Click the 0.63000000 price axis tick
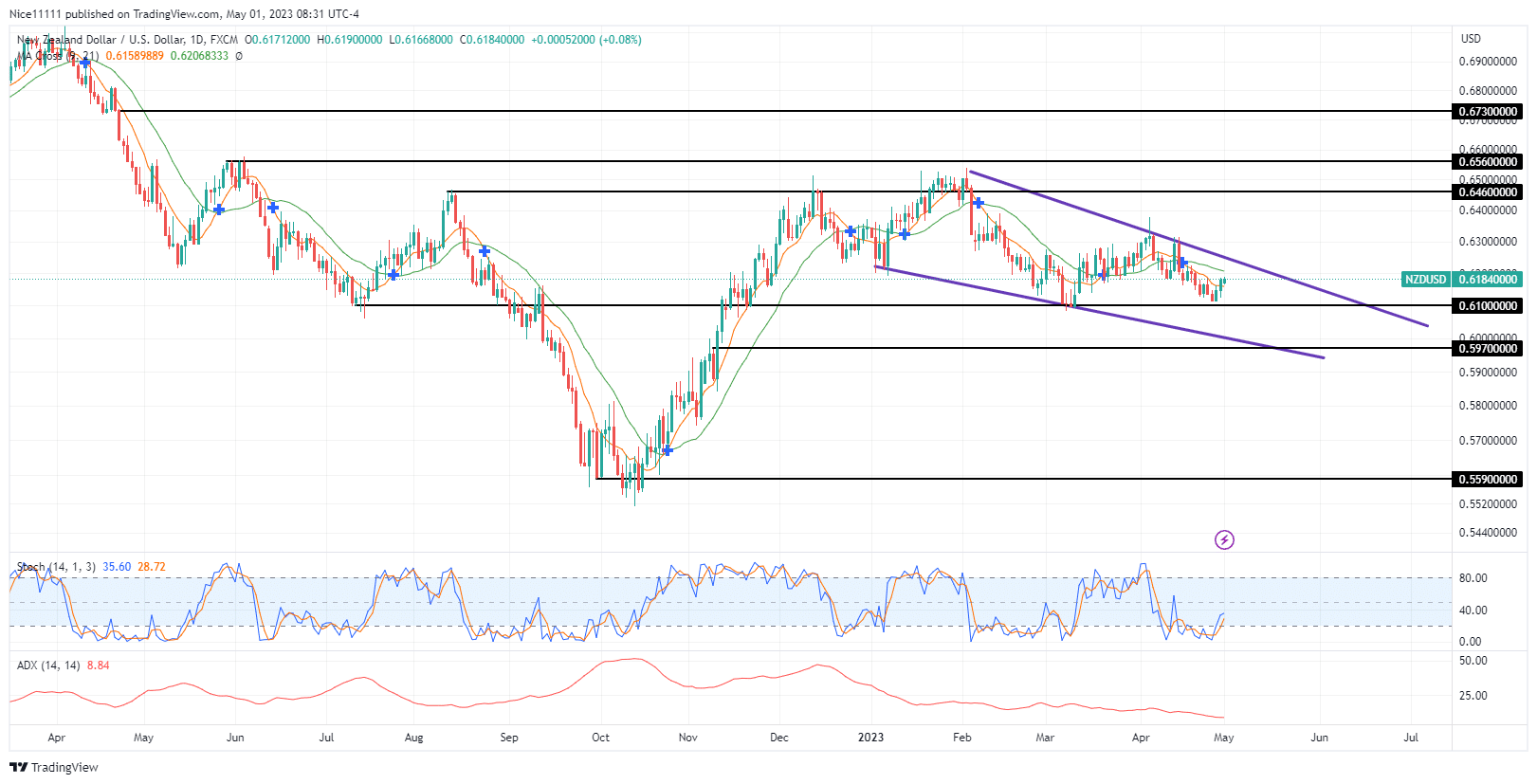 coord(1488,242)
